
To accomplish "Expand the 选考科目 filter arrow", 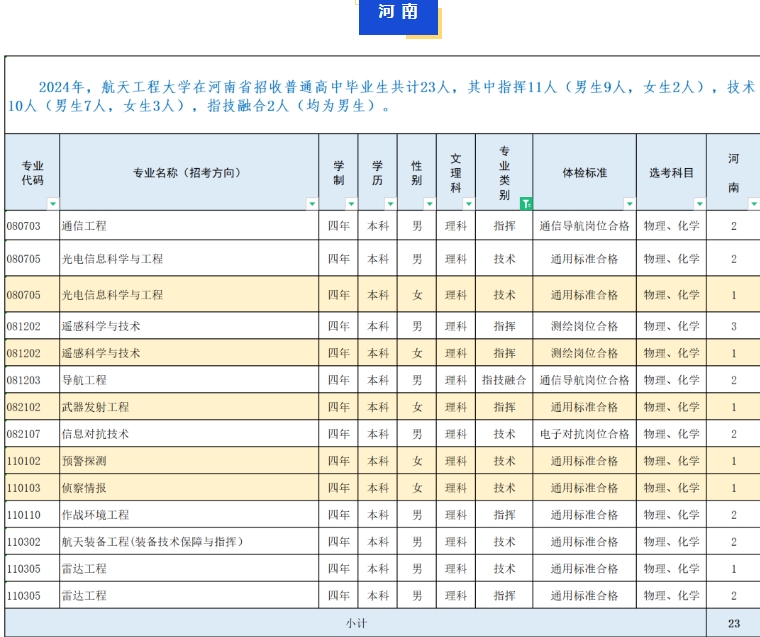I will 699,204.
